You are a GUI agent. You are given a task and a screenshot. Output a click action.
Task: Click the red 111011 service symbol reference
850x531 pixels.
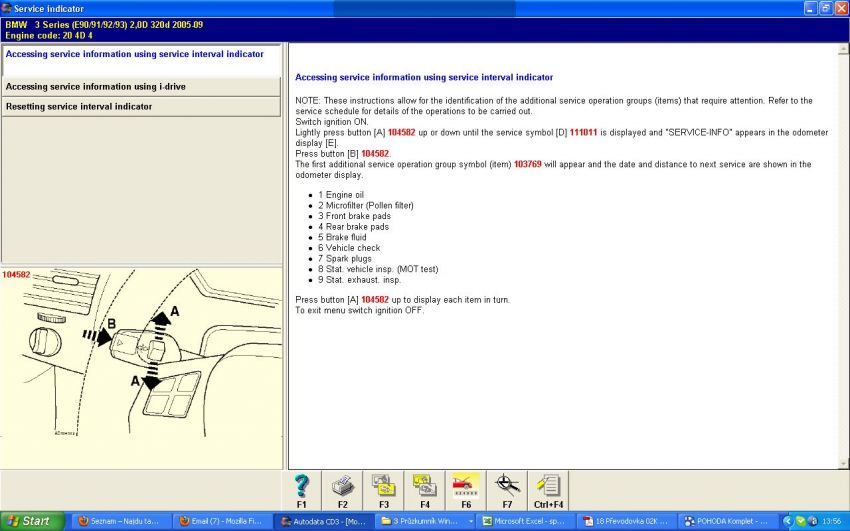click(x=583, y=132)
